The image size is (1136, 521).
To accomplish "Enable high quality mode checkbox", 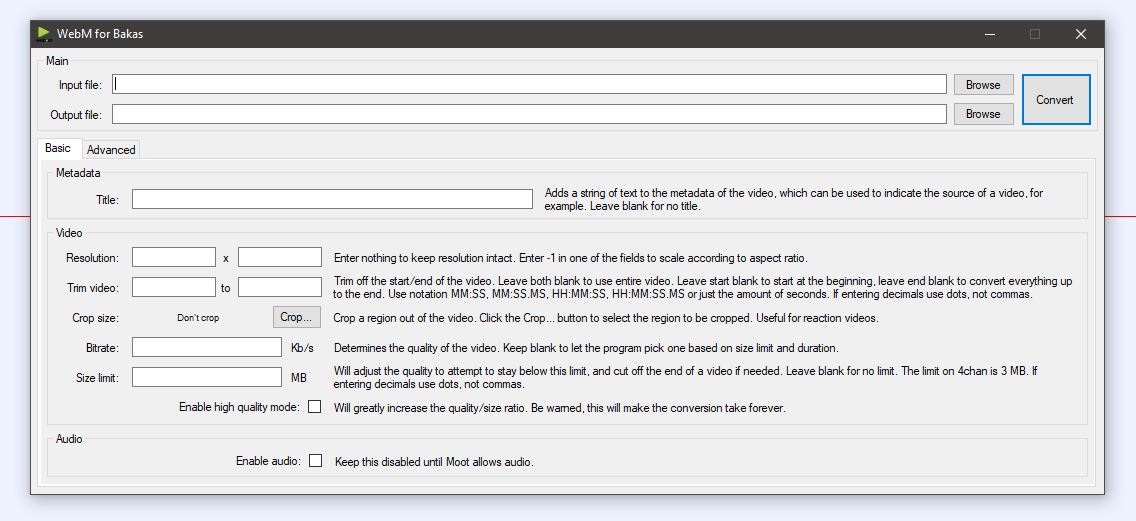I will [314, 407].
